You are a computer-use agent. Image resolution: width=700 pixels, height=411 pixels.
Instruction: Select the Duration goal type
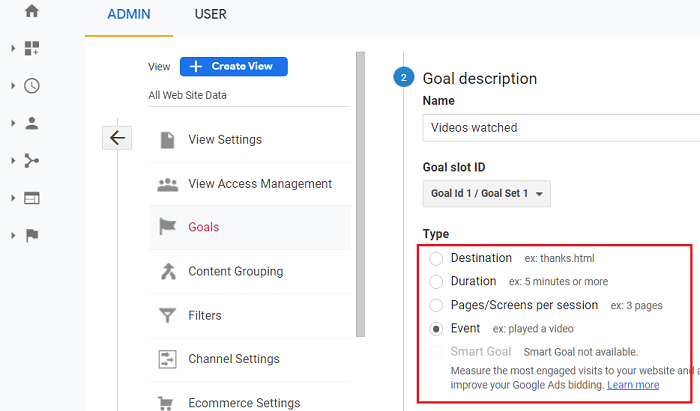[x=436, y=282]
